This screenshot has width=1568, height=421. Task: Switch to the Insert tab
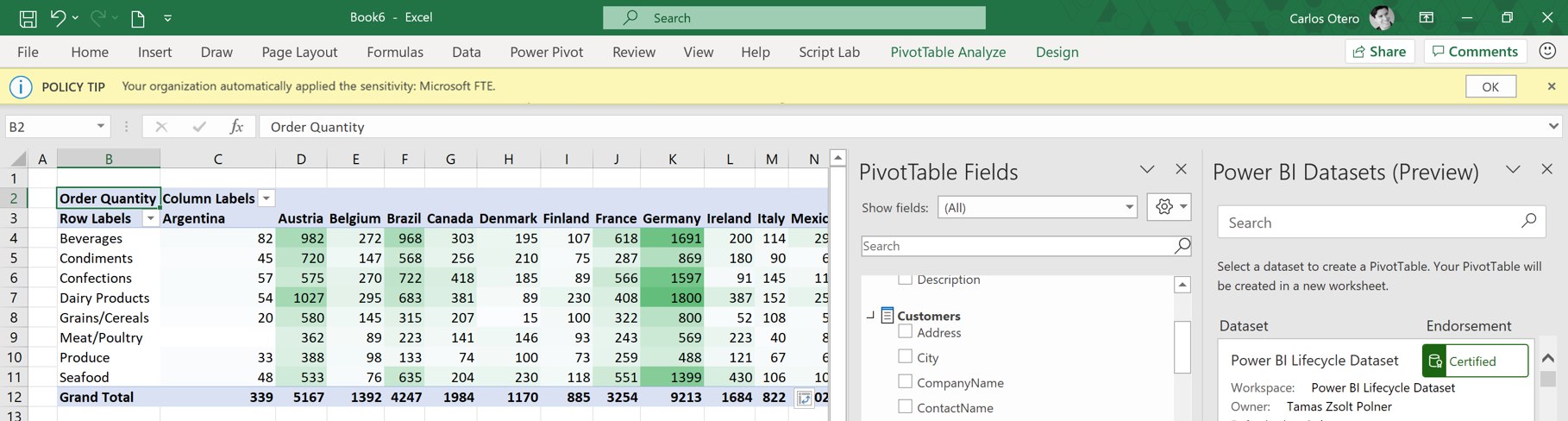(x=154, y=52)
